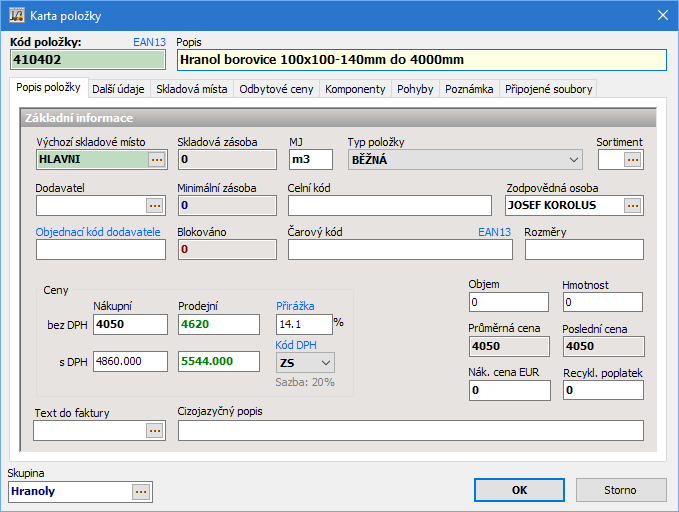Open the Připojené soubory tab
This screenshot has width=679, height=512.
click(548, 89)
